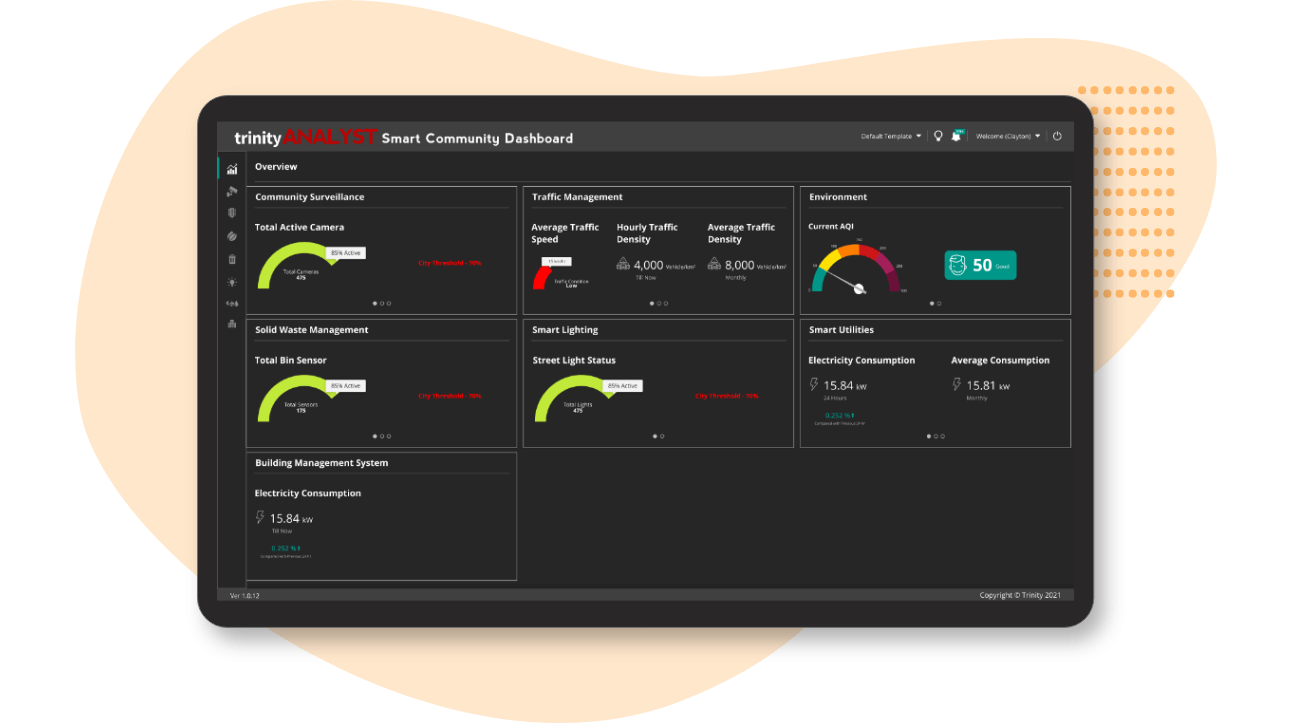
Task: Expand the Default Template dropdown
Action: 891,136
